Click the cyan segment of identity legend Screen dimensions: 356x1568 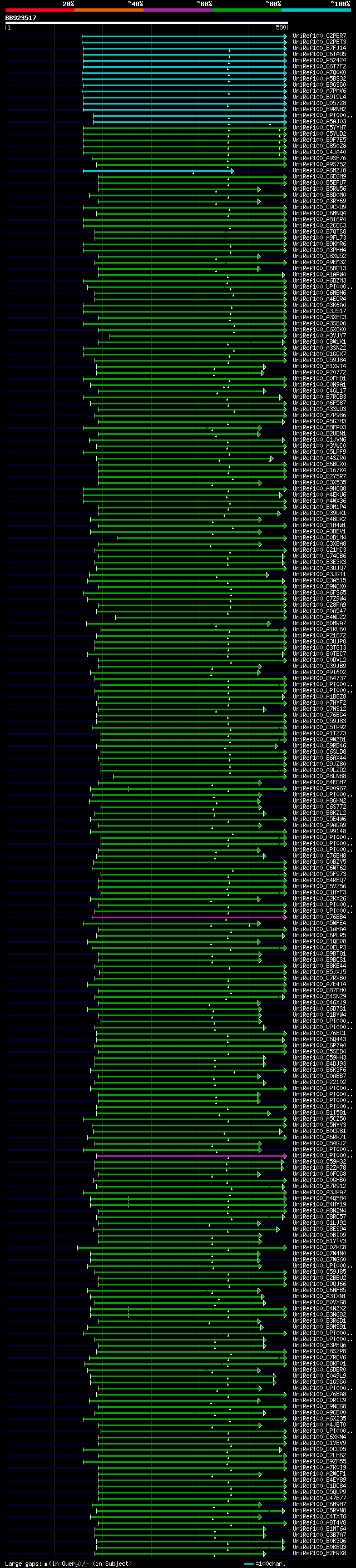(x=316, y=10)
